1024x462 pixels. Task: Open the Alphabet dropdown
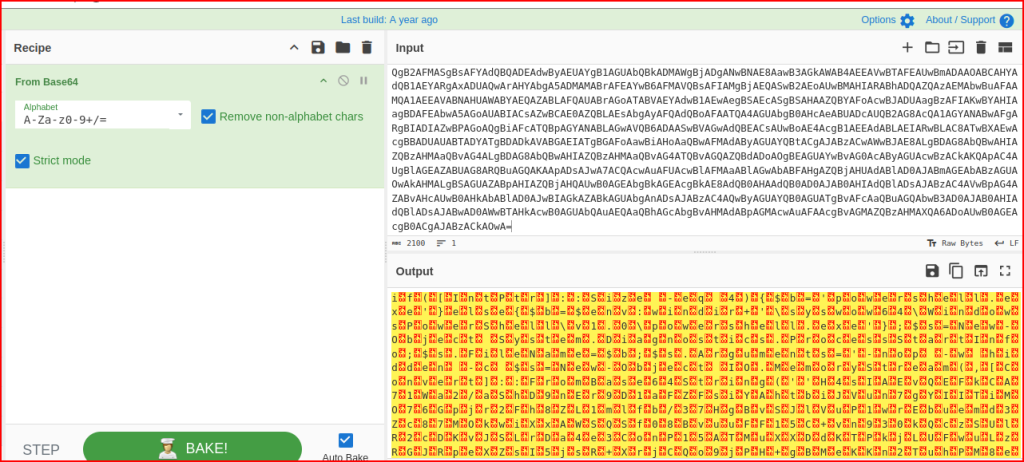(x=180, y=115)
